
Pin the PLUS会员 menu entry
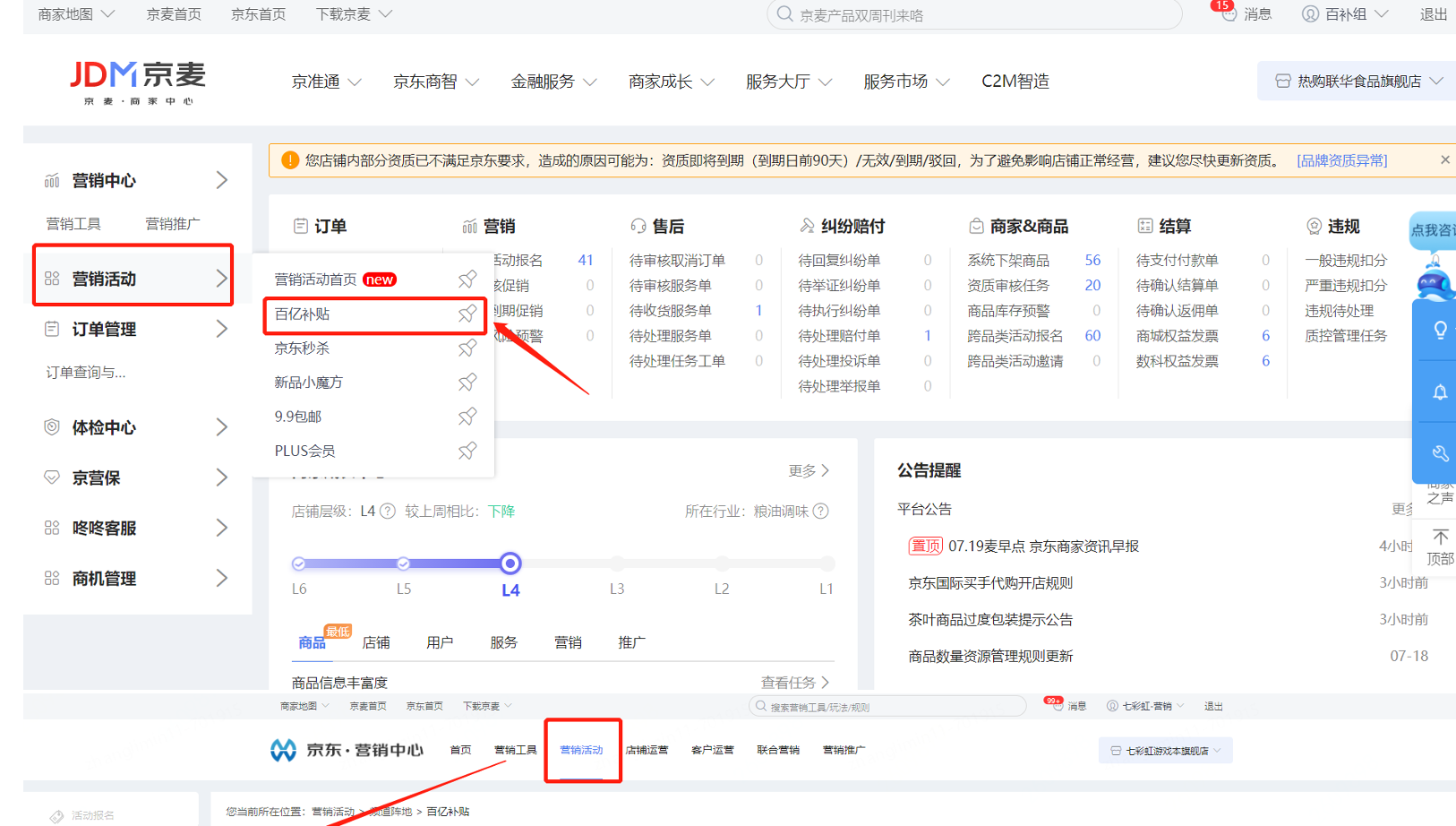point(467,451)
